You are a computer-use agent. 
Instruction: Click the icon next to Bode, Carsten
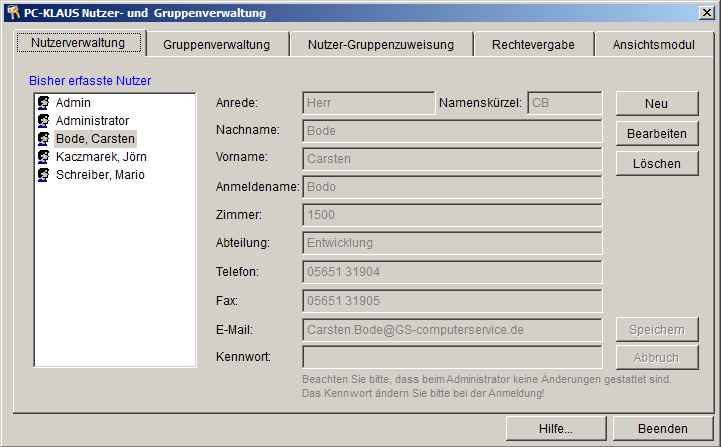(44, 139)
